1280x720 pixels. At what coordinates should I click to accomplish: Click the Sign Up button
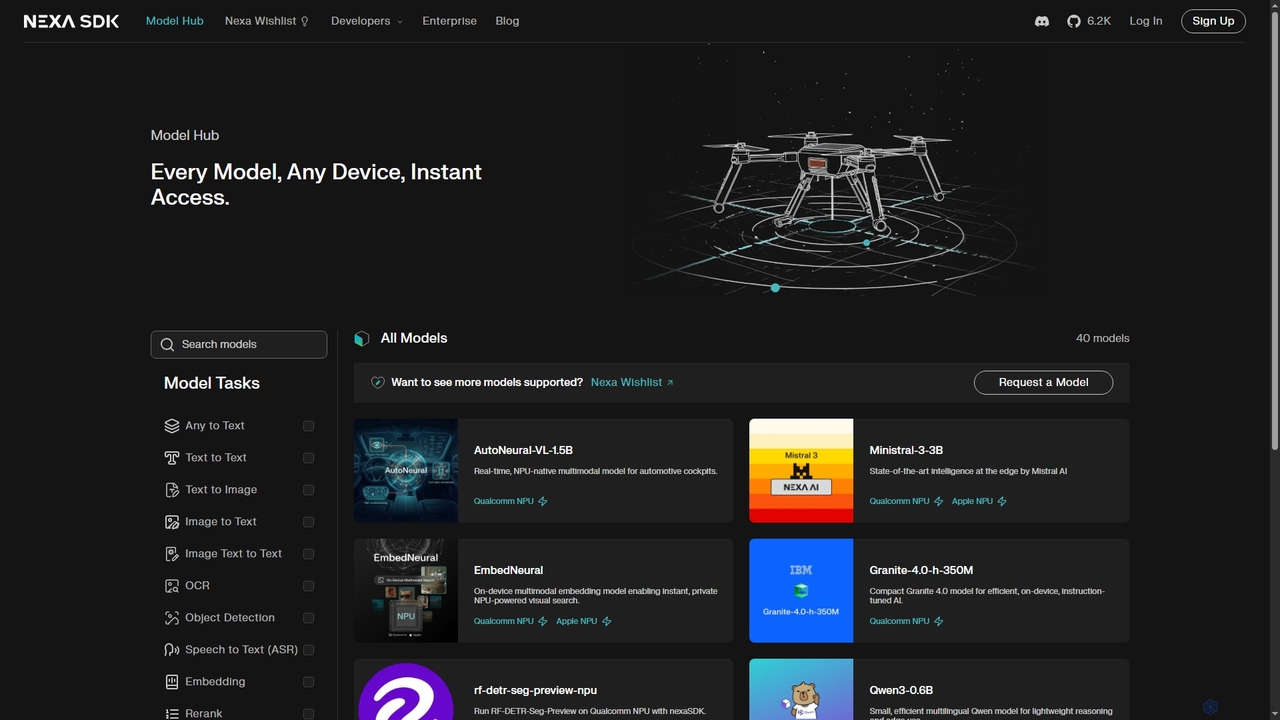pyautogui.click(x=1213, y=21)
